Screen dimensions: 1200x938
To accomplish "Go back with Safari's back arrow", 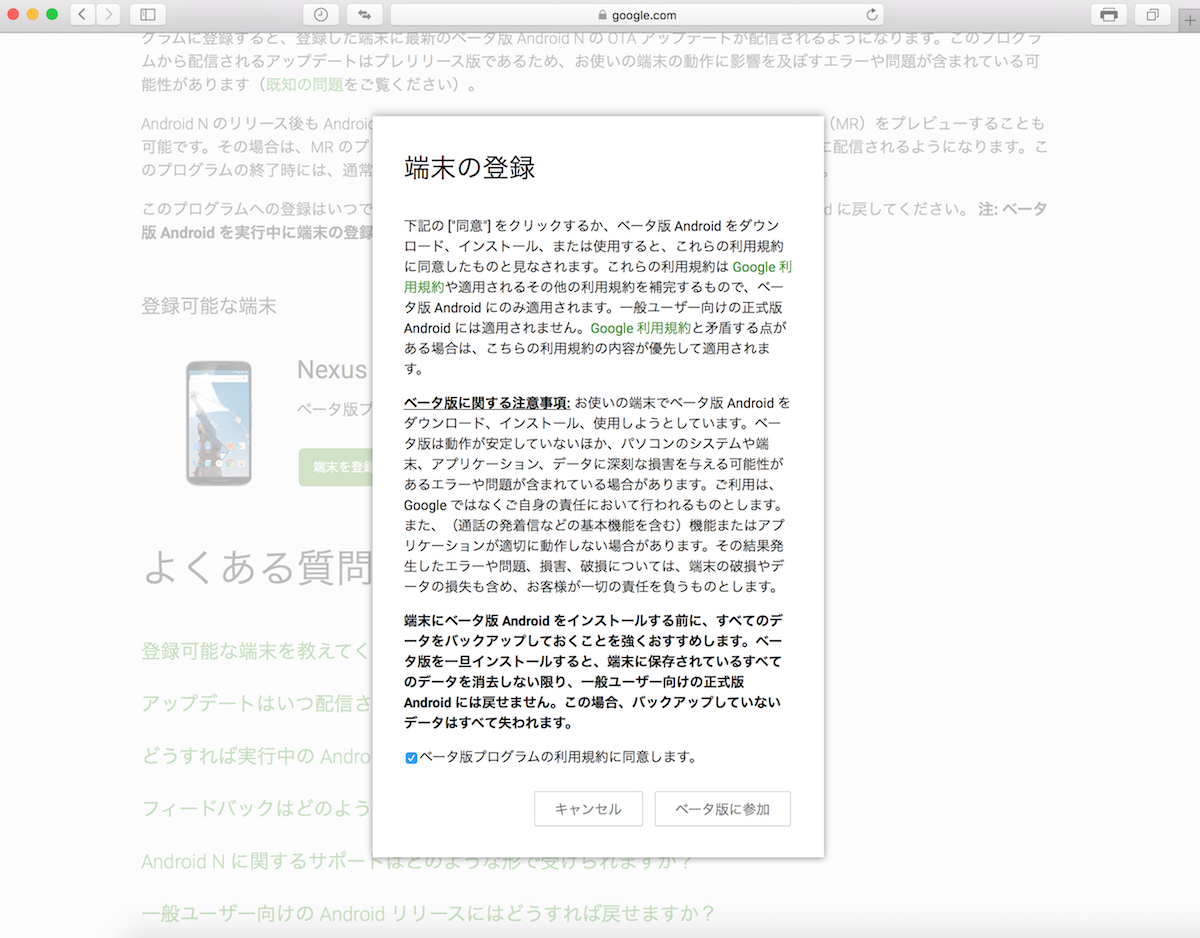I will click(81, 14).
